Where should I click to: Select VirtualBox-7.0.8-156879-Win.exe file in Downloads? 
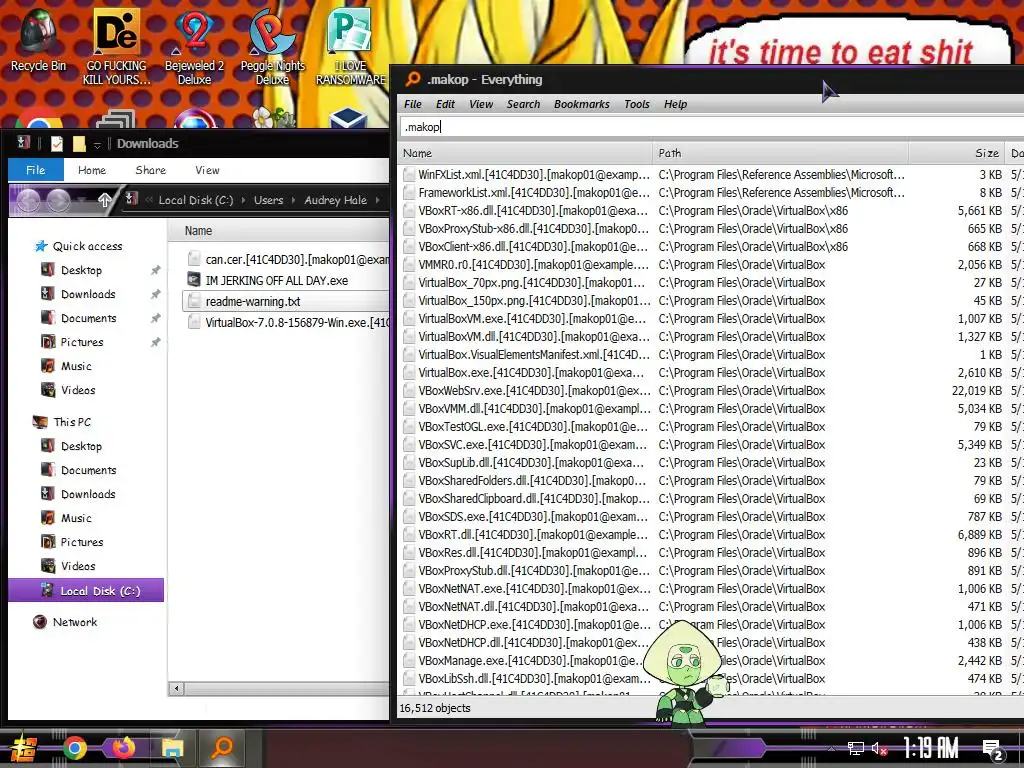point(286,322)
